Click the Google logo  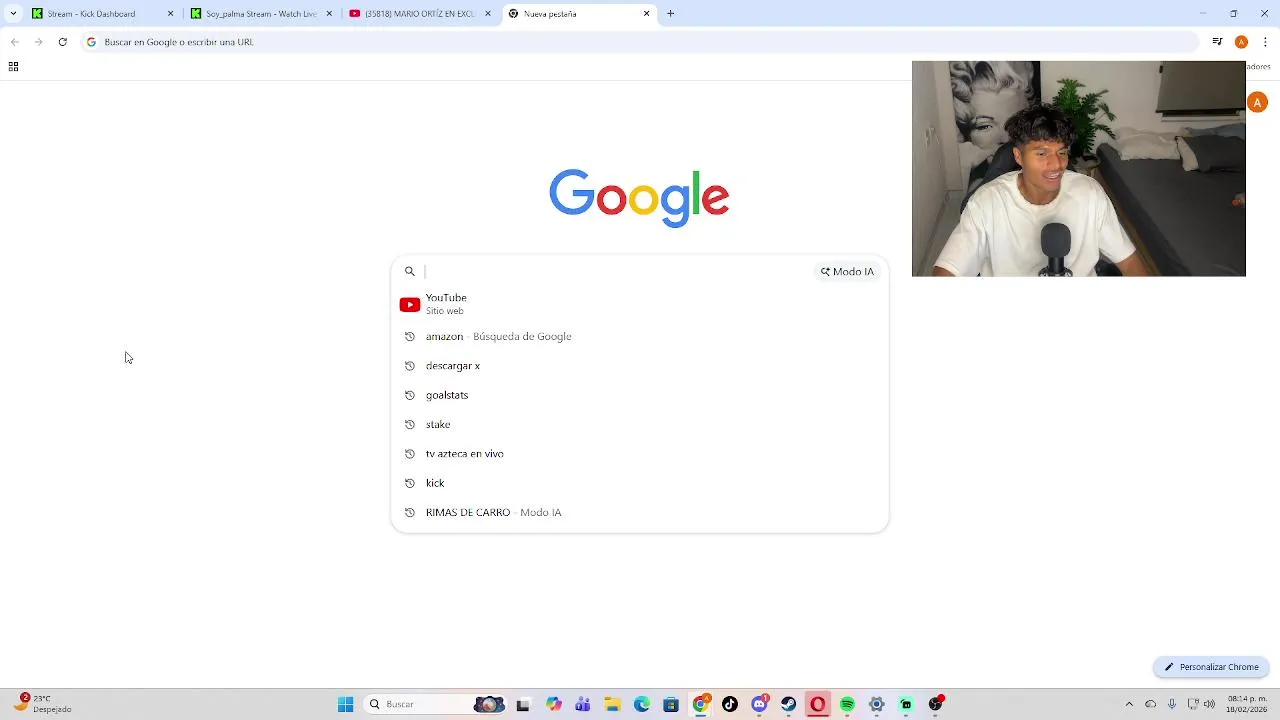point(639,197)
